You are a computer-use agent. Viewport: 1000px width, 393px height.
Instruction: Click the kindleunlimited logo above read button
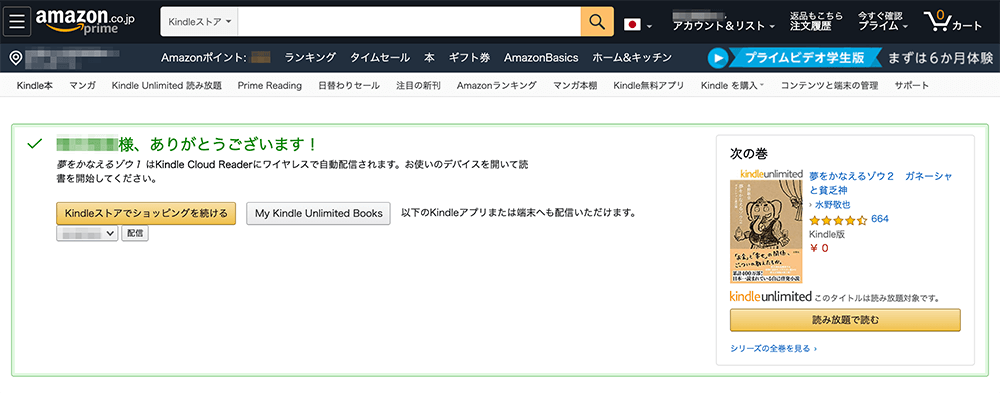[x=770, y=297]
